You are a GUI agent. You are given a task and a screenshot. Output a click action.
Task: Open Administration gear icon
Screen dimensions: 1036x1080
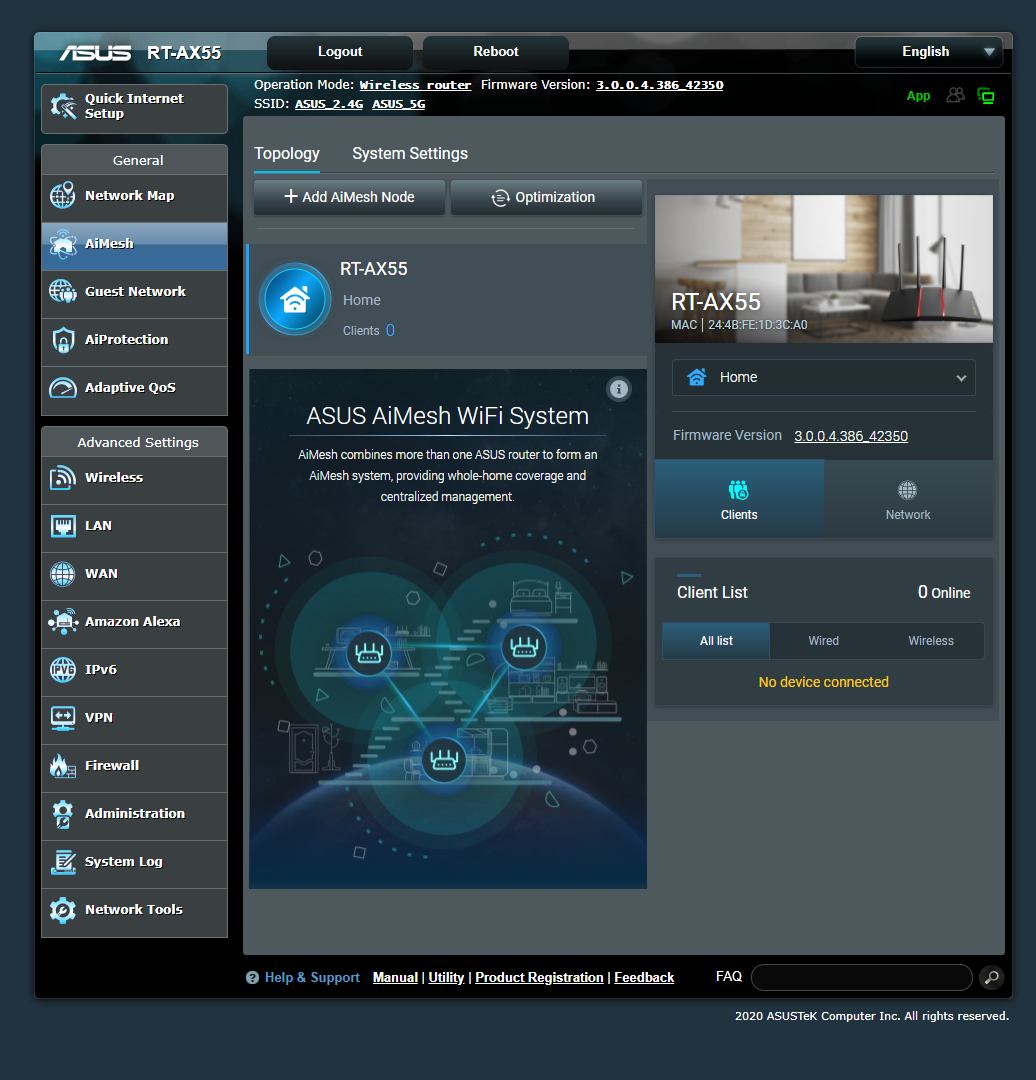pos(63,813)
